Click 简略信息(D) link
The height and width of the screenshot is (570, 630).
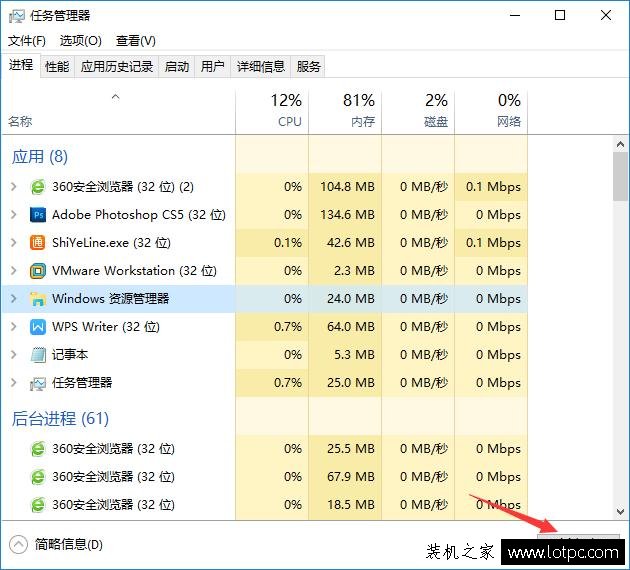tap(69, 545)
